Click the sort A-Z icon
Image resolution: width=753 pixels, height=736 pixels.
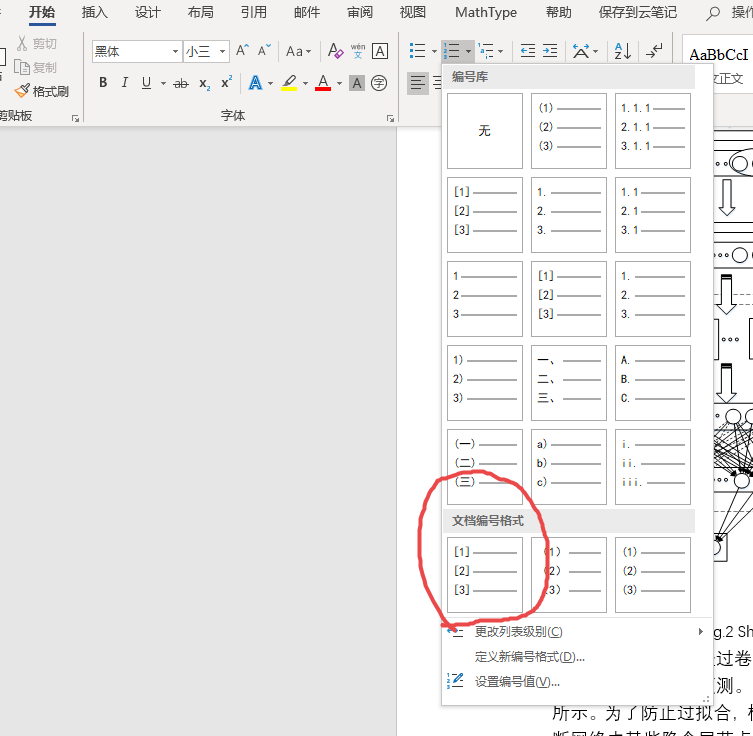coord(623,50)
